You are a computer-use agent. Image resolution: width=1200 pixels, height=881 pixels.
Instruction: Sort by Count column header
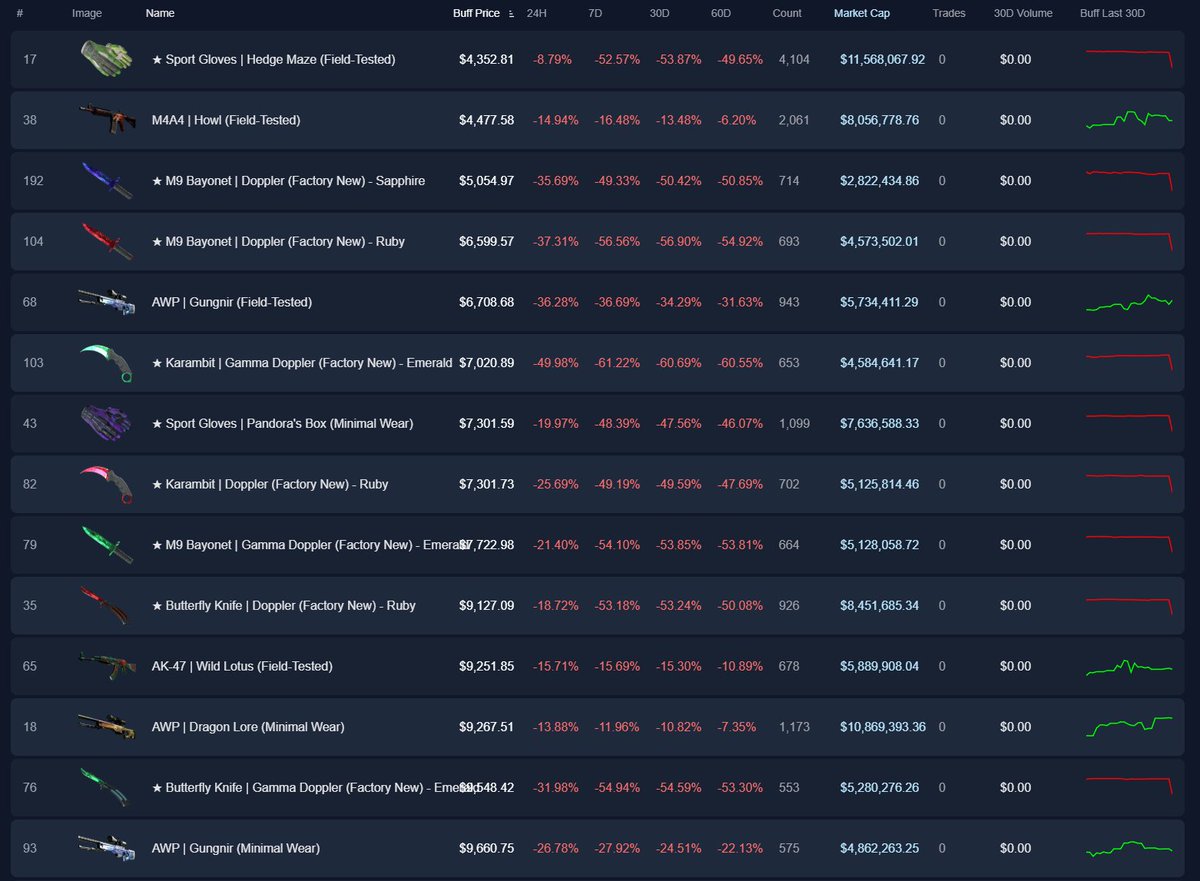coord(787,14)
